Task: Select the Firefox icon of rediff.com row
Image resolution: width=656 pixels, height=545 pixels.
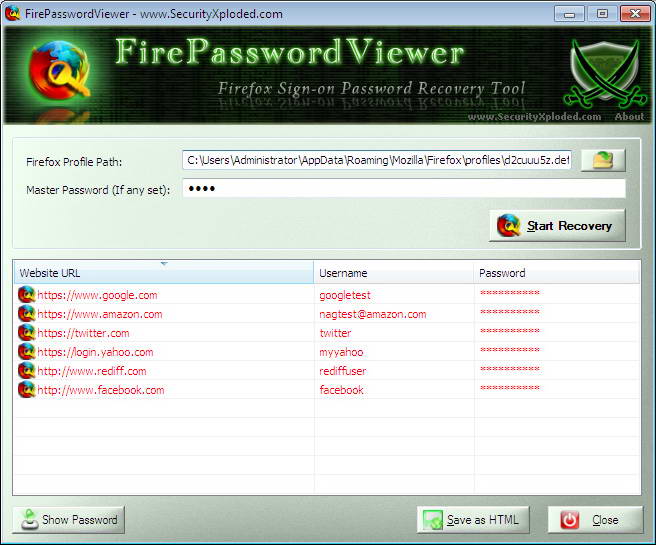Action: point(27,371)
